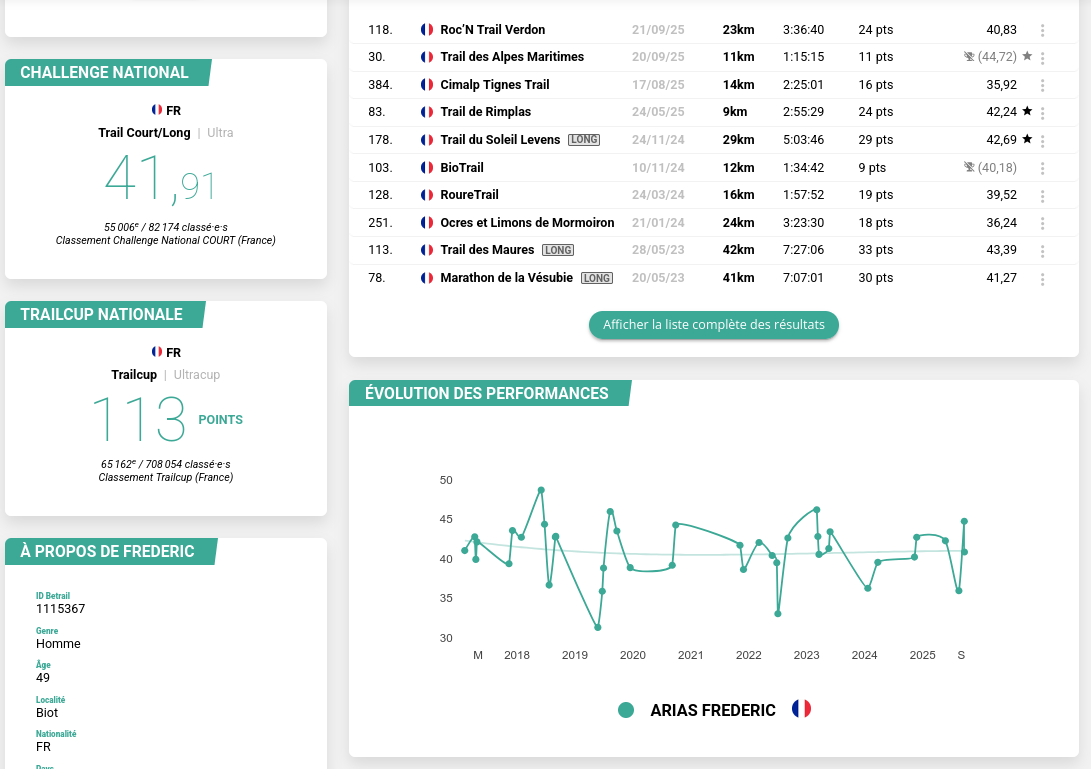Click the French flag in Trailcup Nationale card
Viewport: 1091px width, 769px height.
(x=157, y=352)
